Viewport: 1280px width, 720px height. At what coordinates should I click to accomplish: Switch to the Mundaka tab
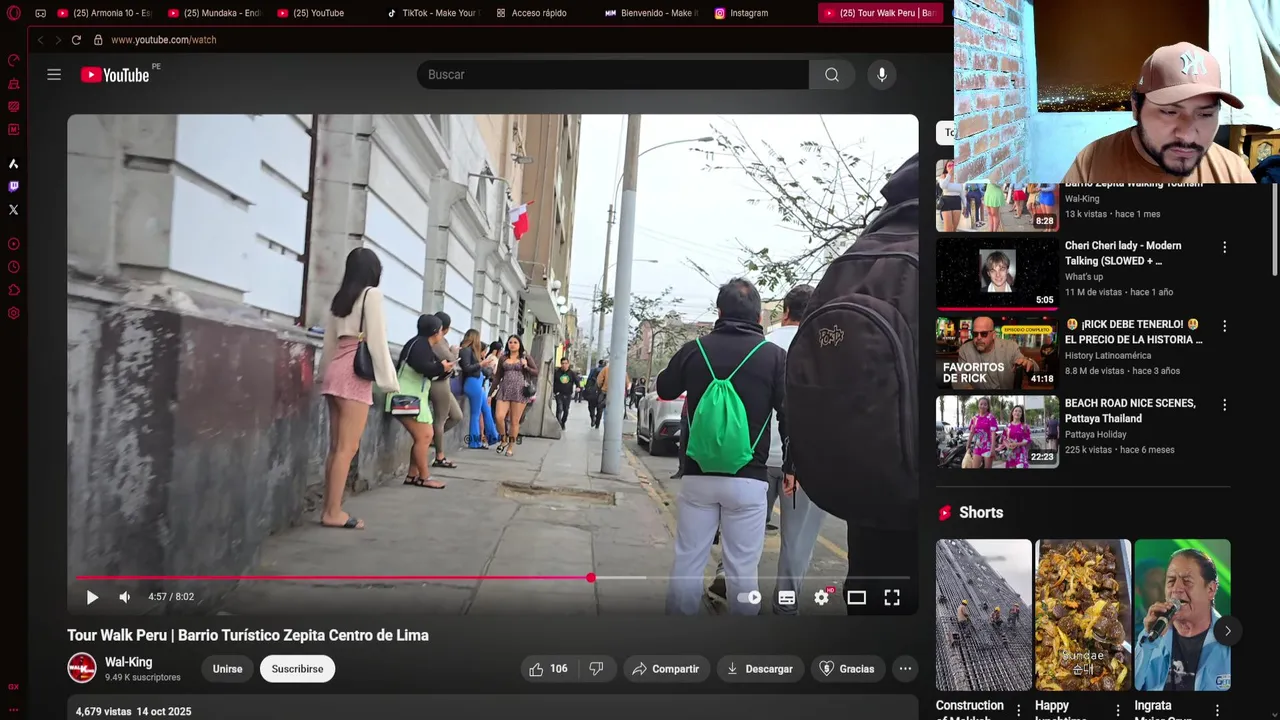[x=214, y=13]
